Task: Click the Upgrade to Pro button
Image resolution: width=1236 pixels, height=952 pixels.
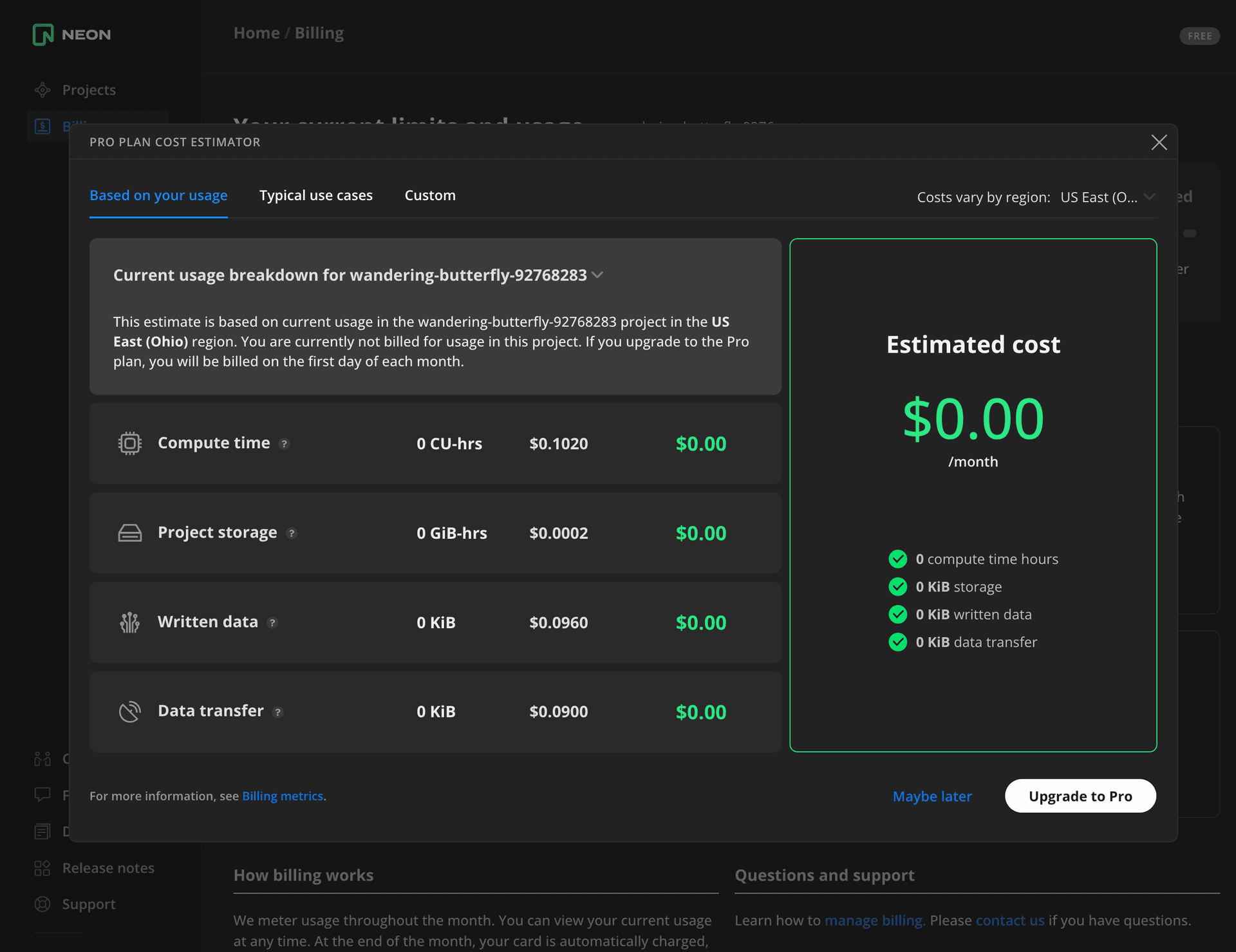Action: tap(1080, 795)
